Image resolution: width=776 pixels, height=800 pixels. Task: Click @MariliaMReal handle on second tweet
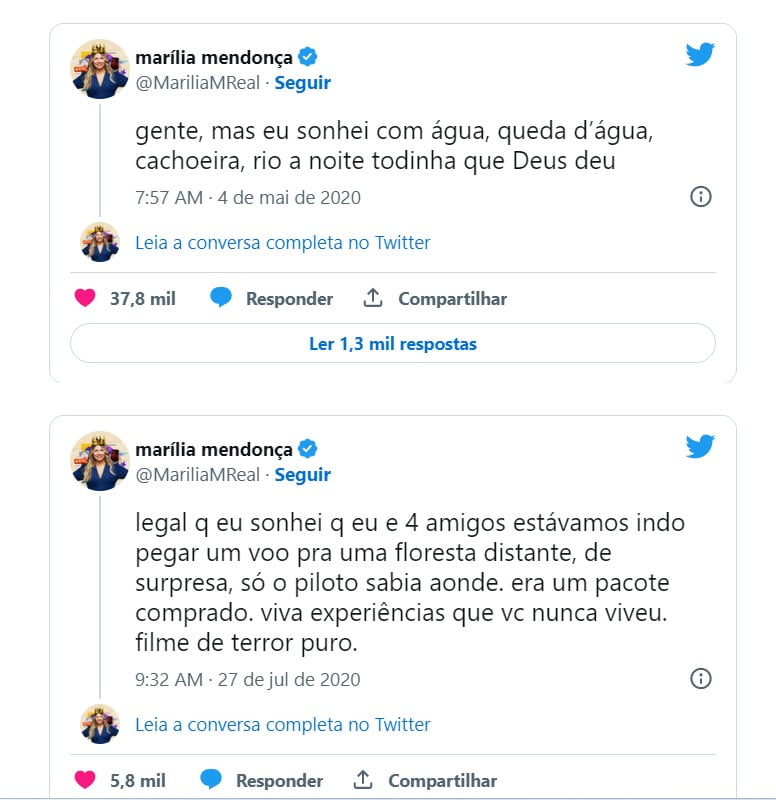click(x=197, y=474)
